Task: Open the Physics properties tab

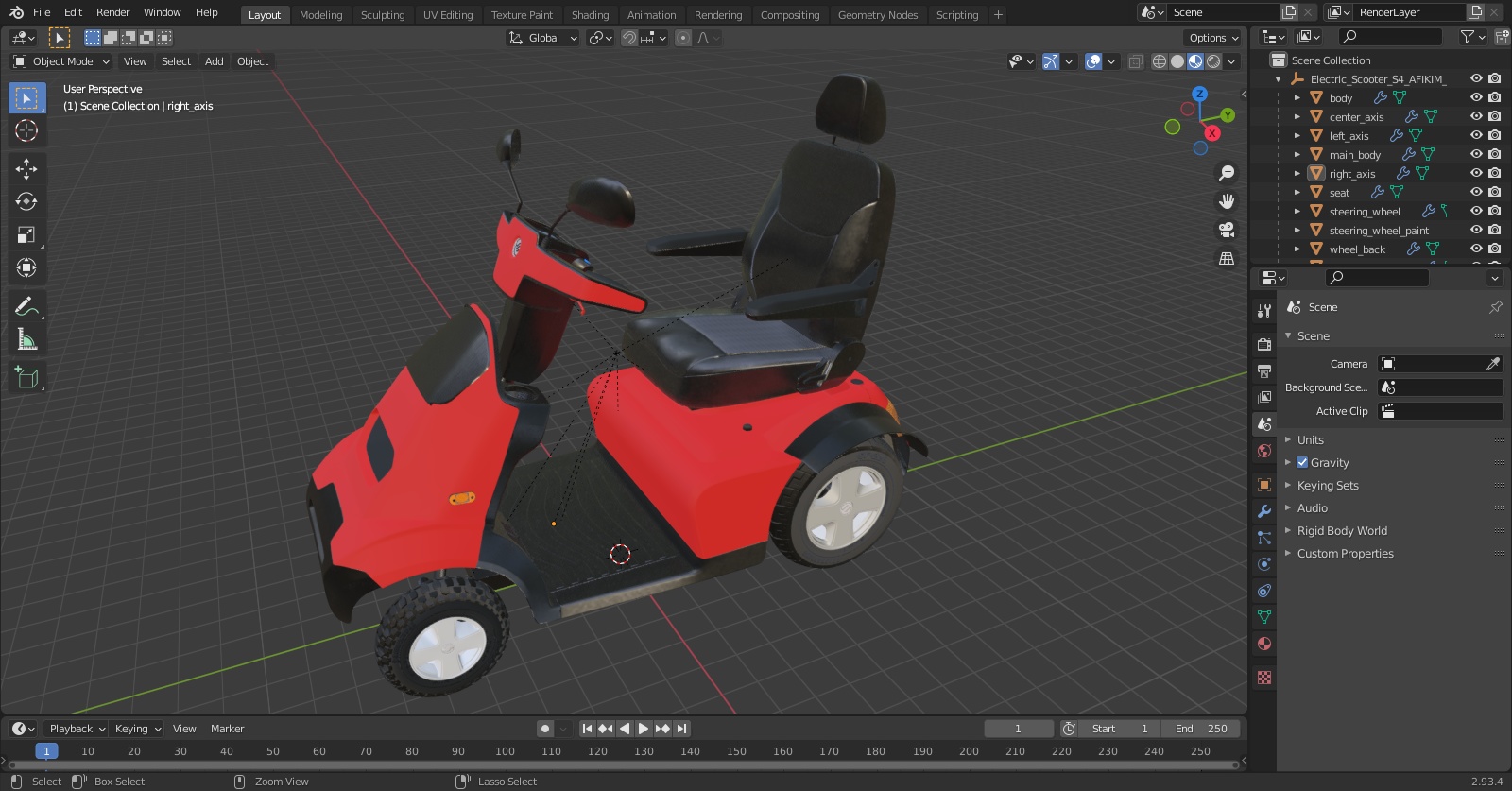Action: (1264, 564)
